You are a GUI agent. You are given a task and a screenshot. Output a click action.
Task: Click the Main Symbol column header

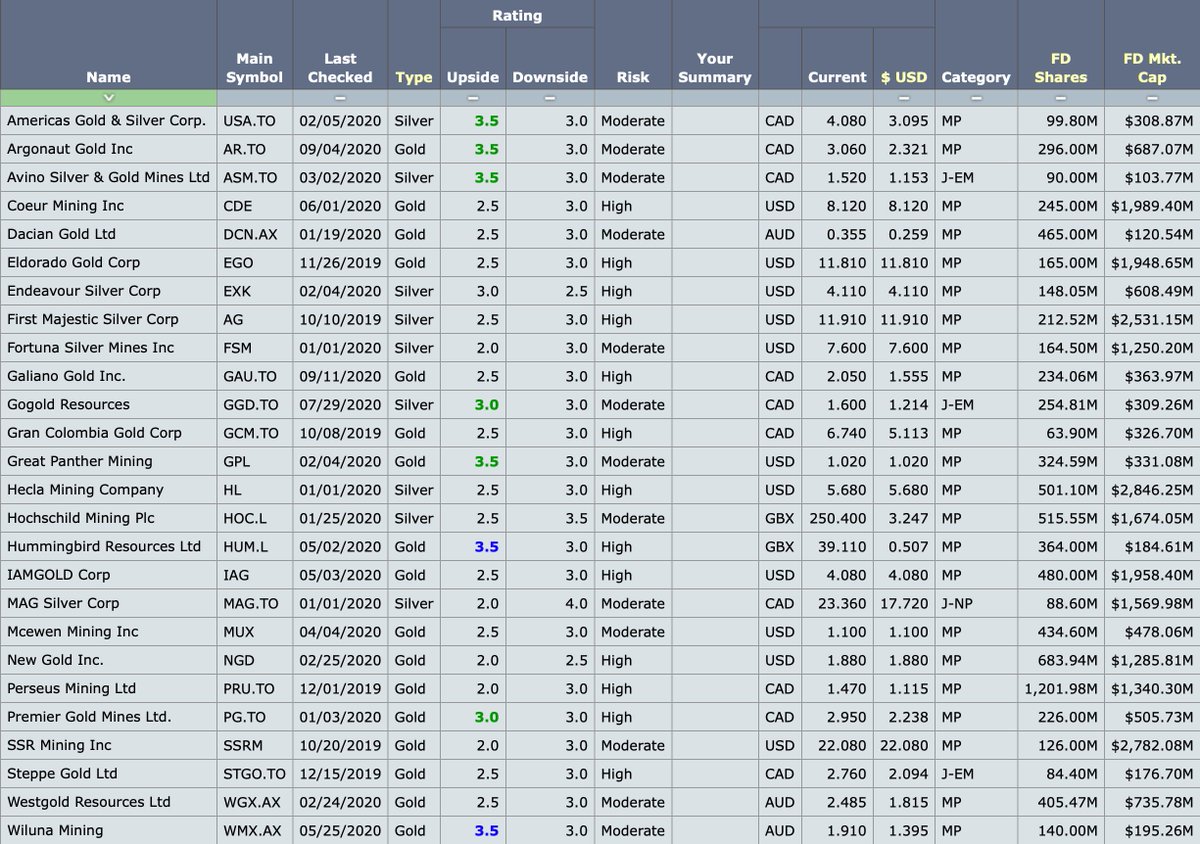point(254,68)
